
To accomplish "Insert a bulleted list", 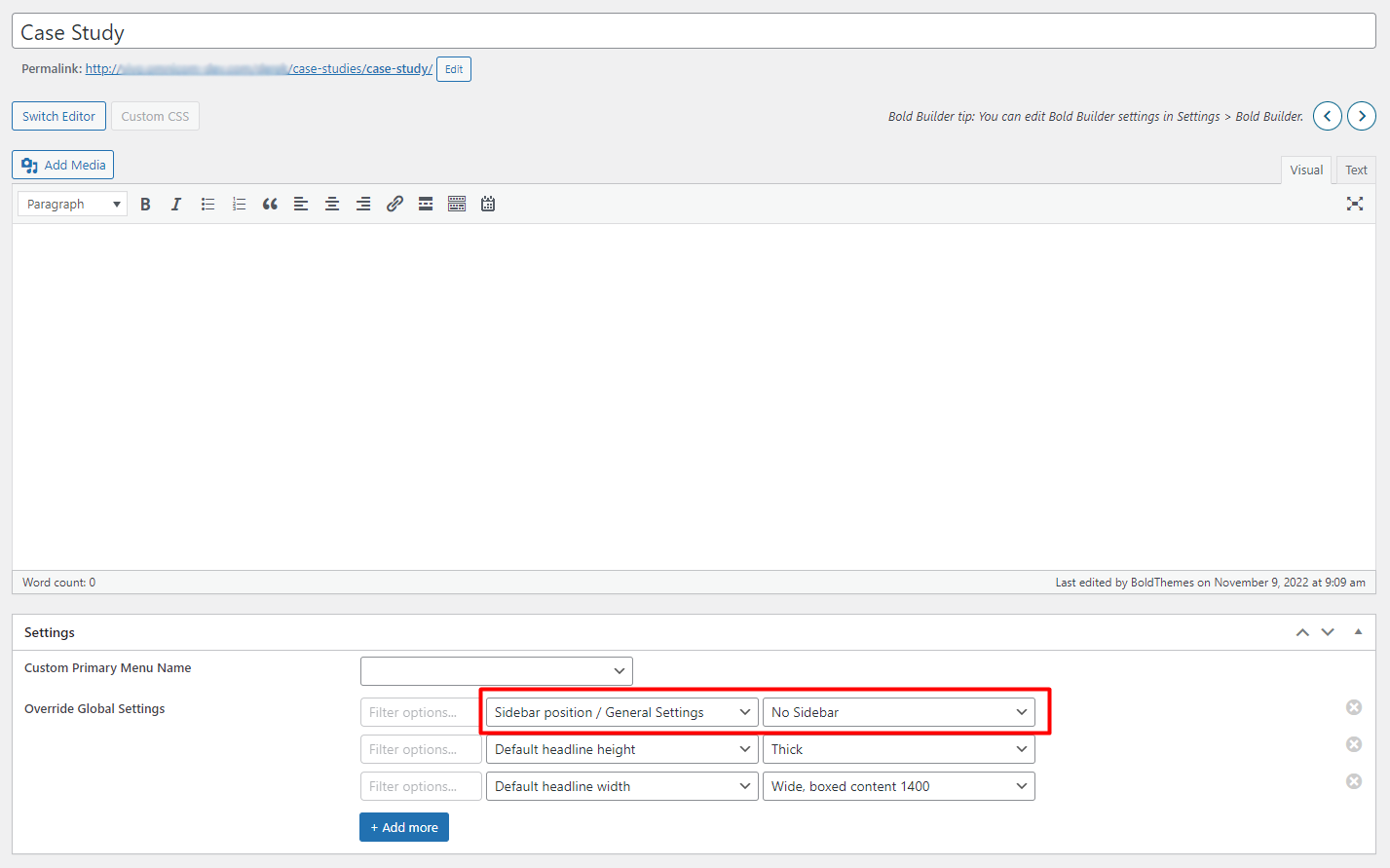I will pyautogui.click(x=207, y=204).
